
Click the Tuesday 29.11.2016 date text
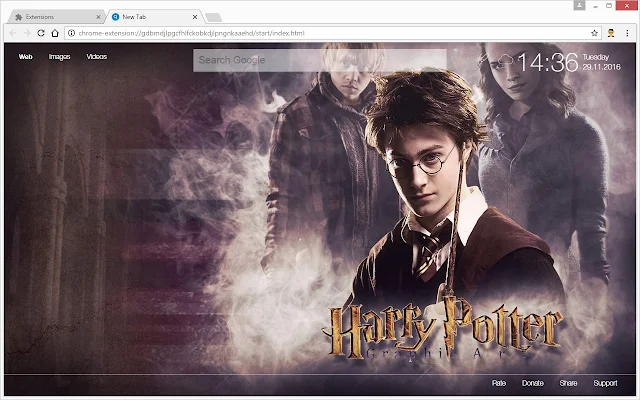601,62
